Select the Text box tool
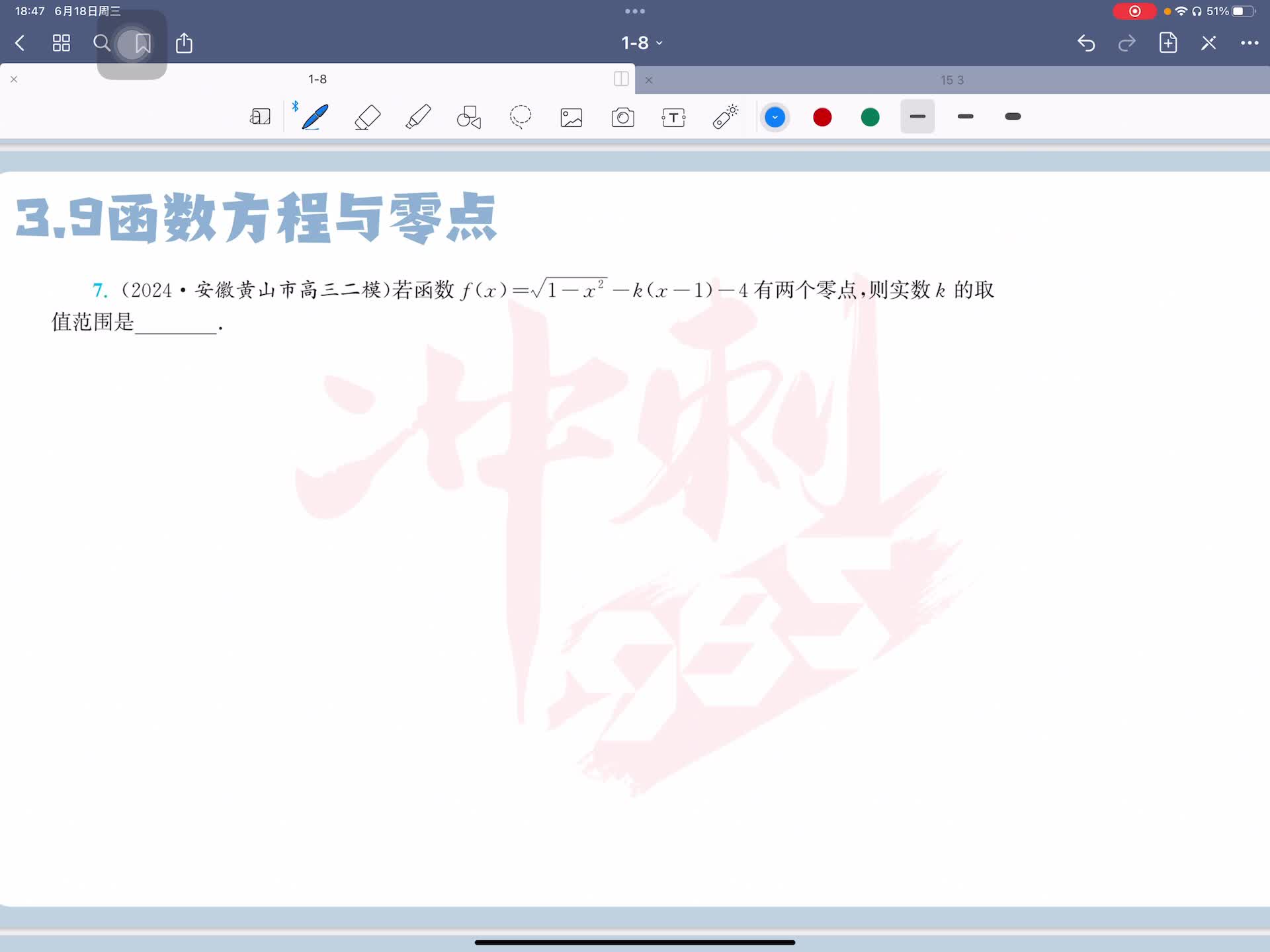Image resolution: width=1270 pixels, height=952 pixels. pyautogui.click(x=673, y=117)
